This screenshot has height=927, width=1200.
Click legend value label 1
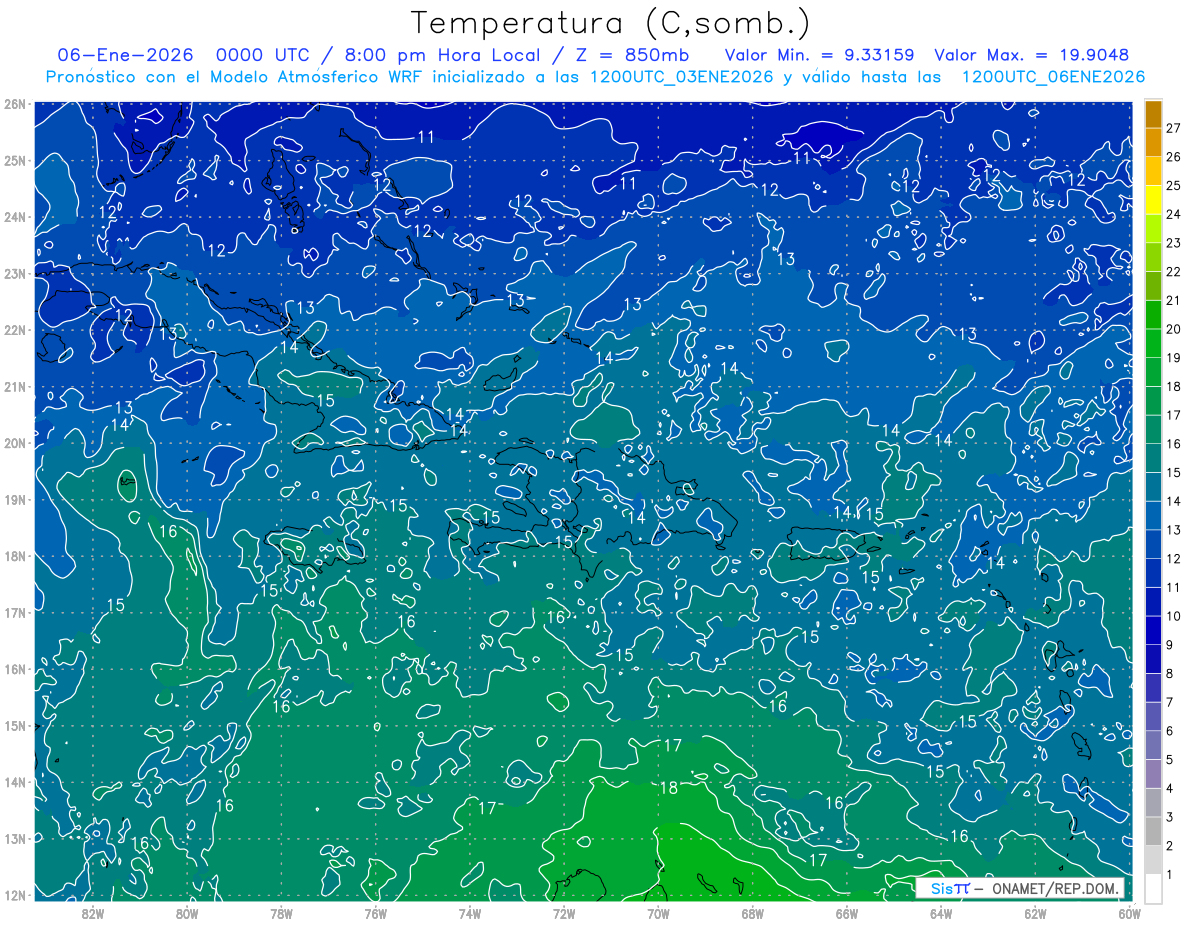[x=1170, y=875]
